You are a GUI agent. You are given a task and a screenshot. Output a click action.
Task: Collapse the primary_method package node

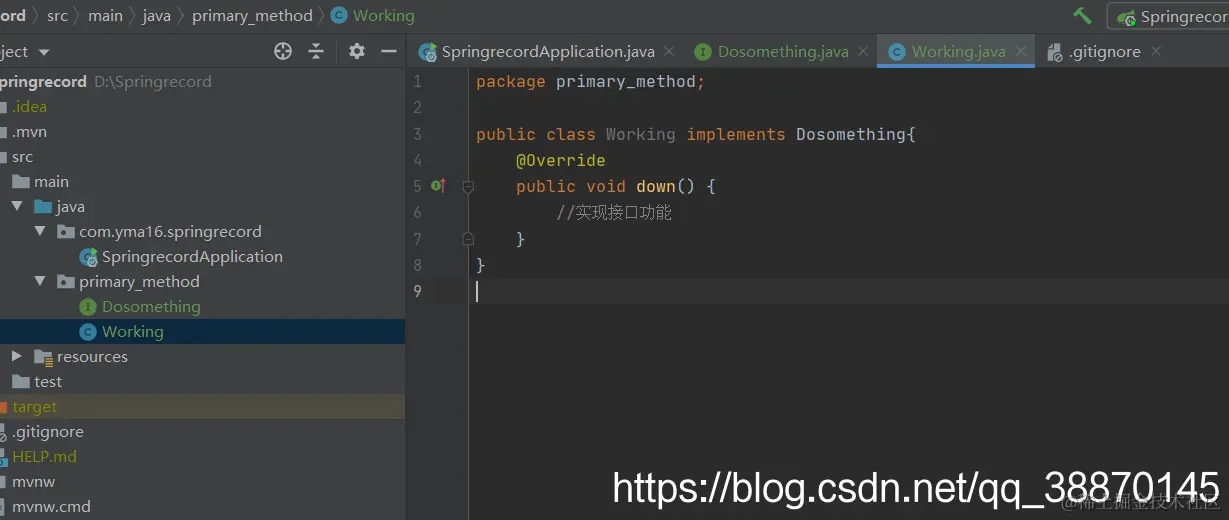(40, 281)
